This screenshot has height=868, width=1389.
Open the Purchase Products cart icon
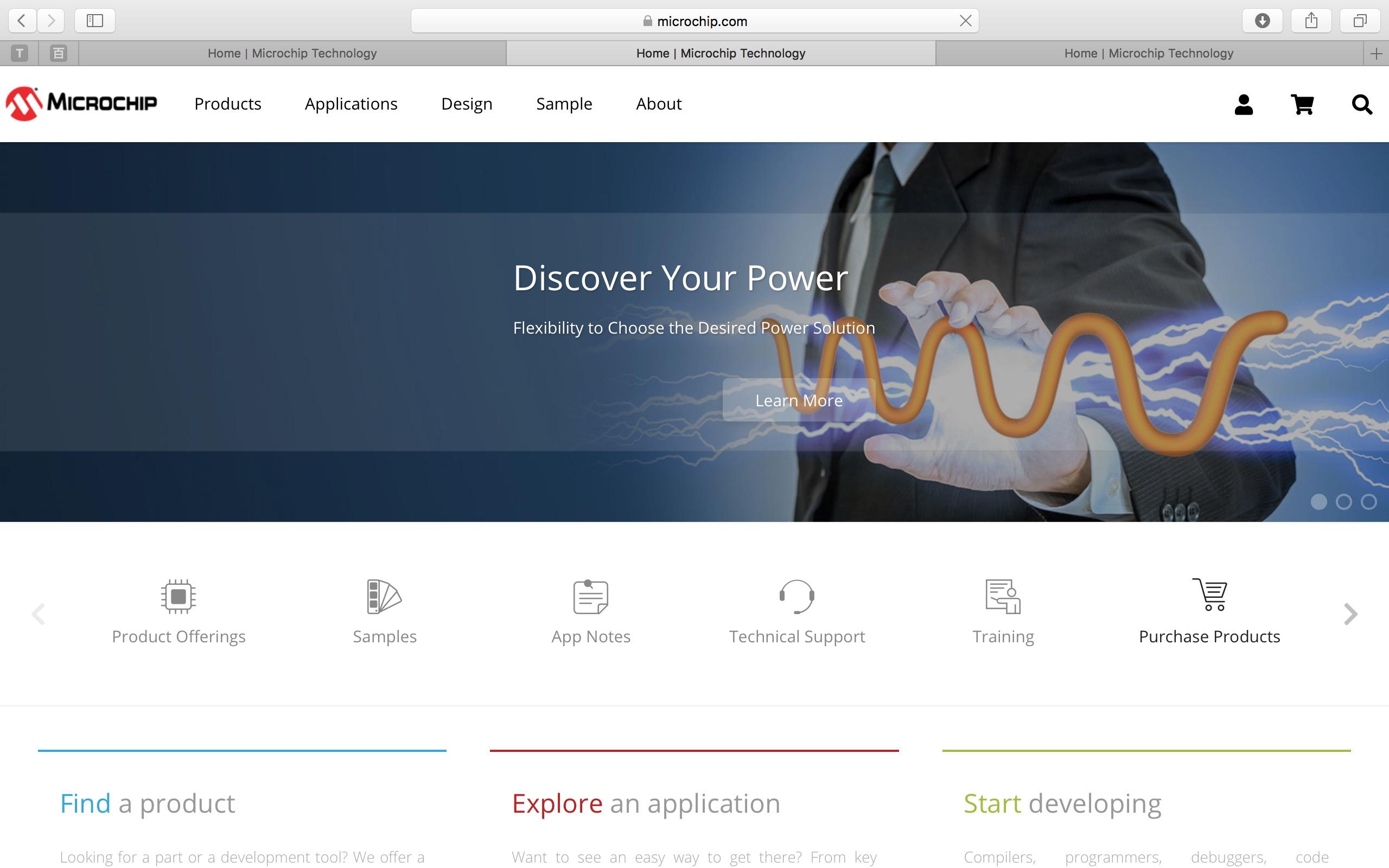[x=1209, y=595]
